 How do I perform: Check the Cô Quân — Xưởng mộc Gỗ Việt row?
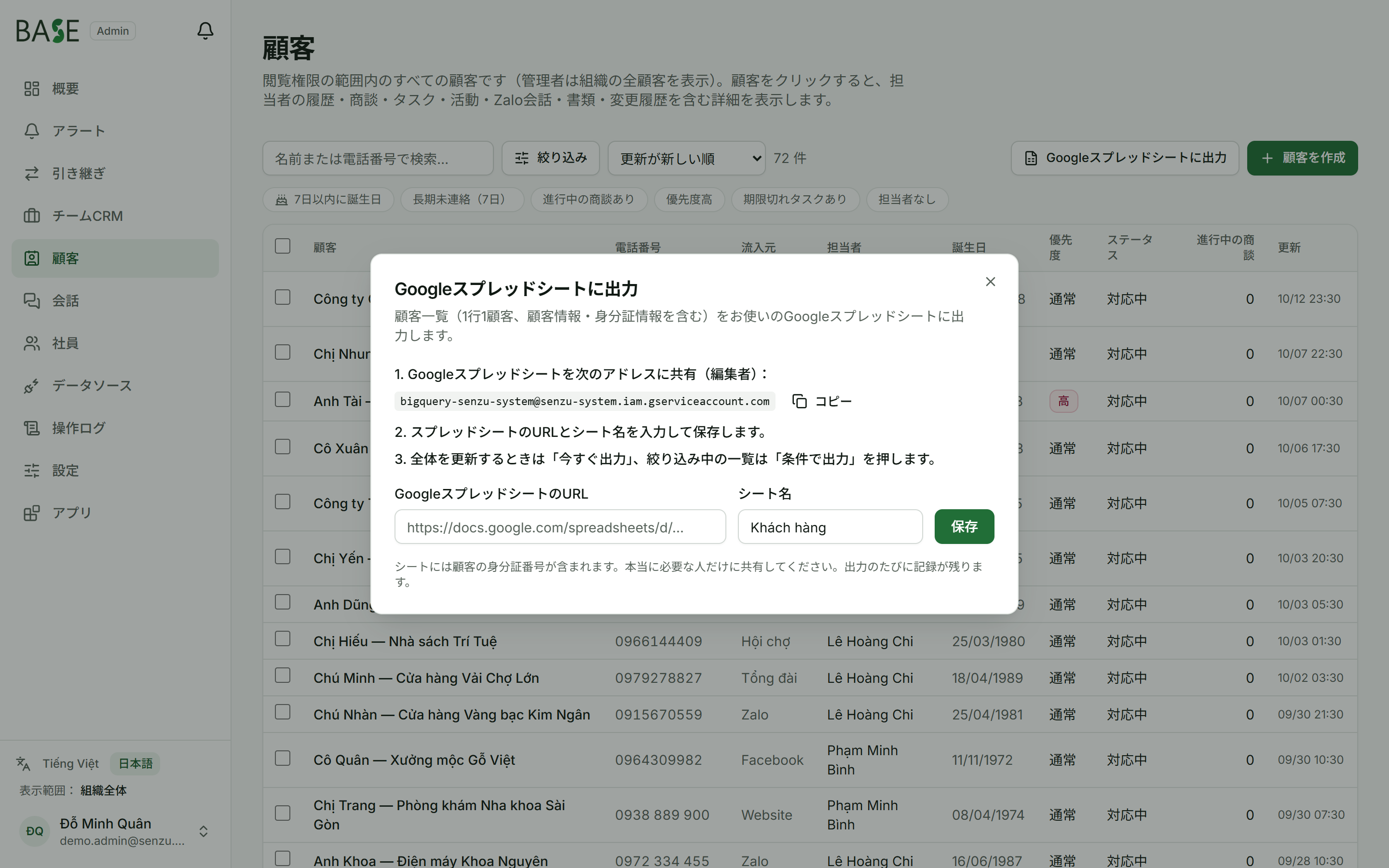283,758
